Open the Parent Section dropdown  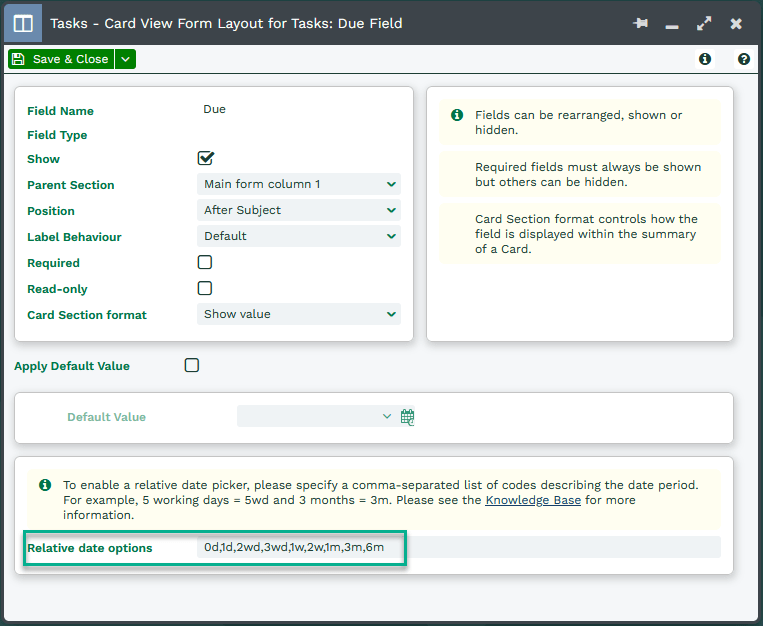(x=299, y=184)
